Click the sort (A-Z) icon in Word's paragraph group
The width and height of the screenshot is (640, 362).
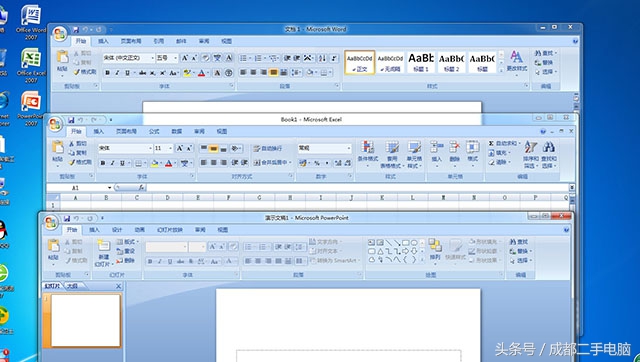(322, 58)
